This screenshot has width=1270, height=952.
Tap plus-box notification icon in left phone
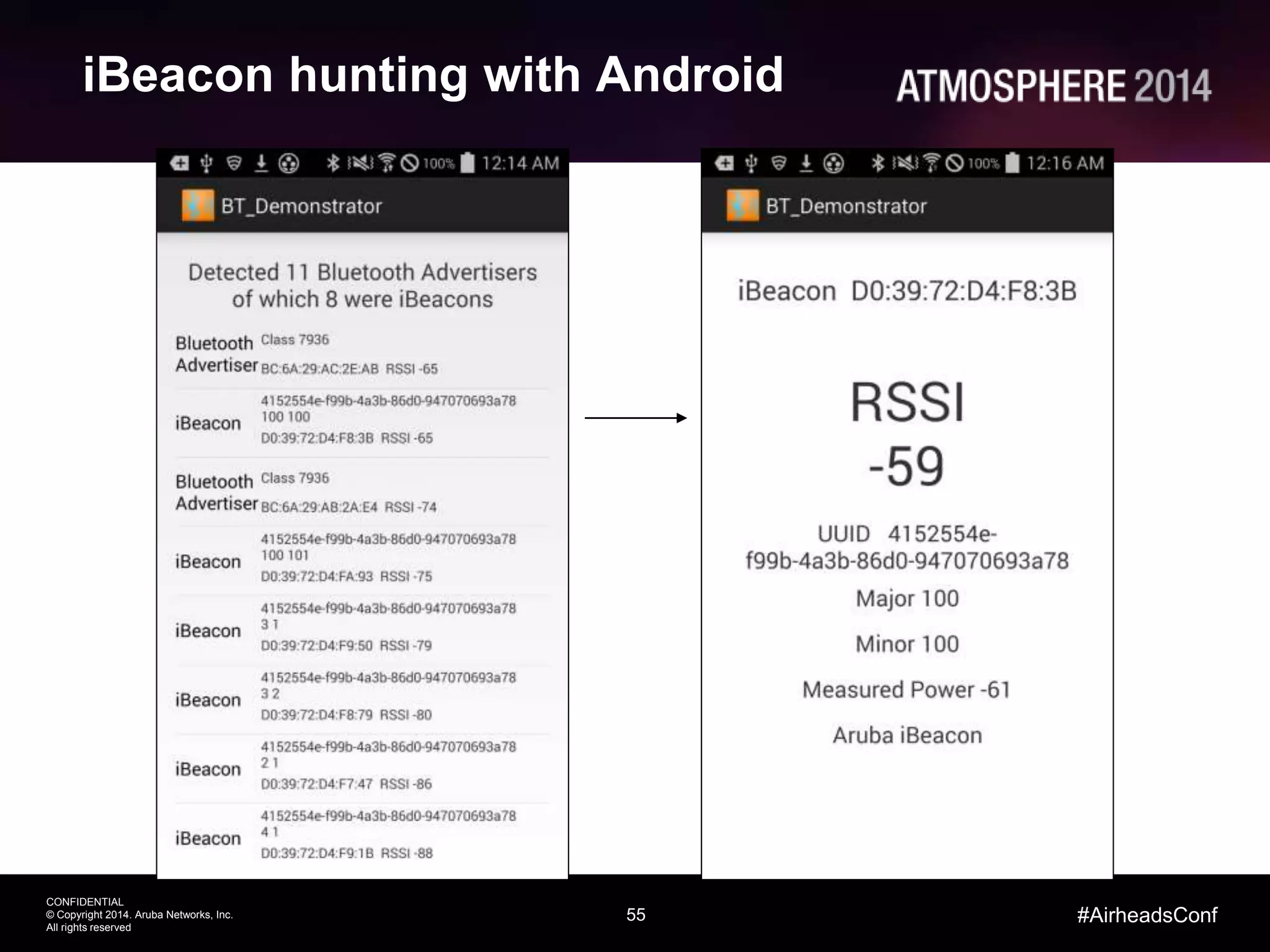tap(180, 163)
